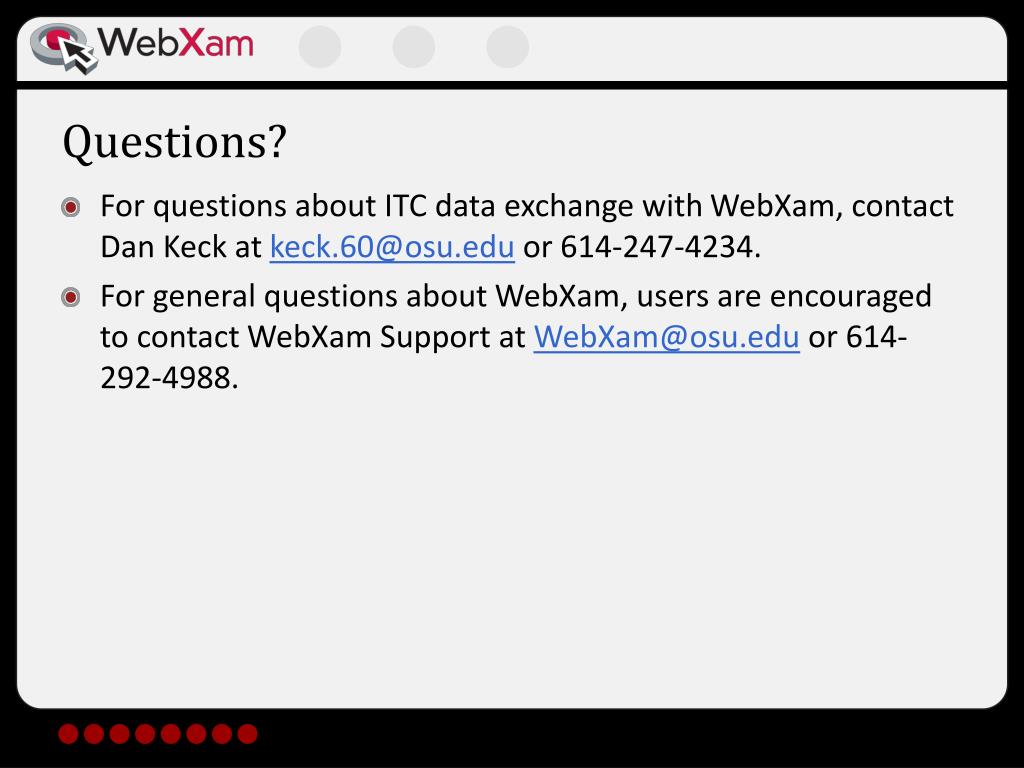Click the first gray circle in header
Screen dimensions: 1024x768
320,47
